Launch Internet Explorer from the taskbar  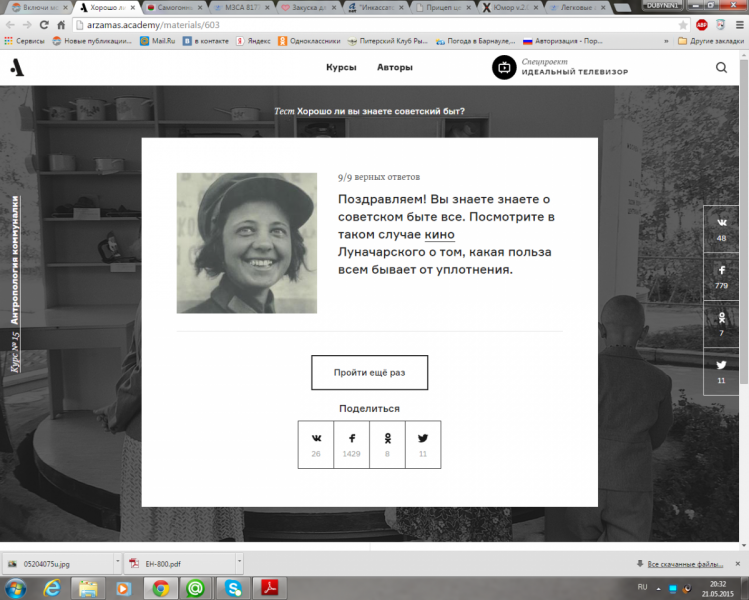(52, 588)
